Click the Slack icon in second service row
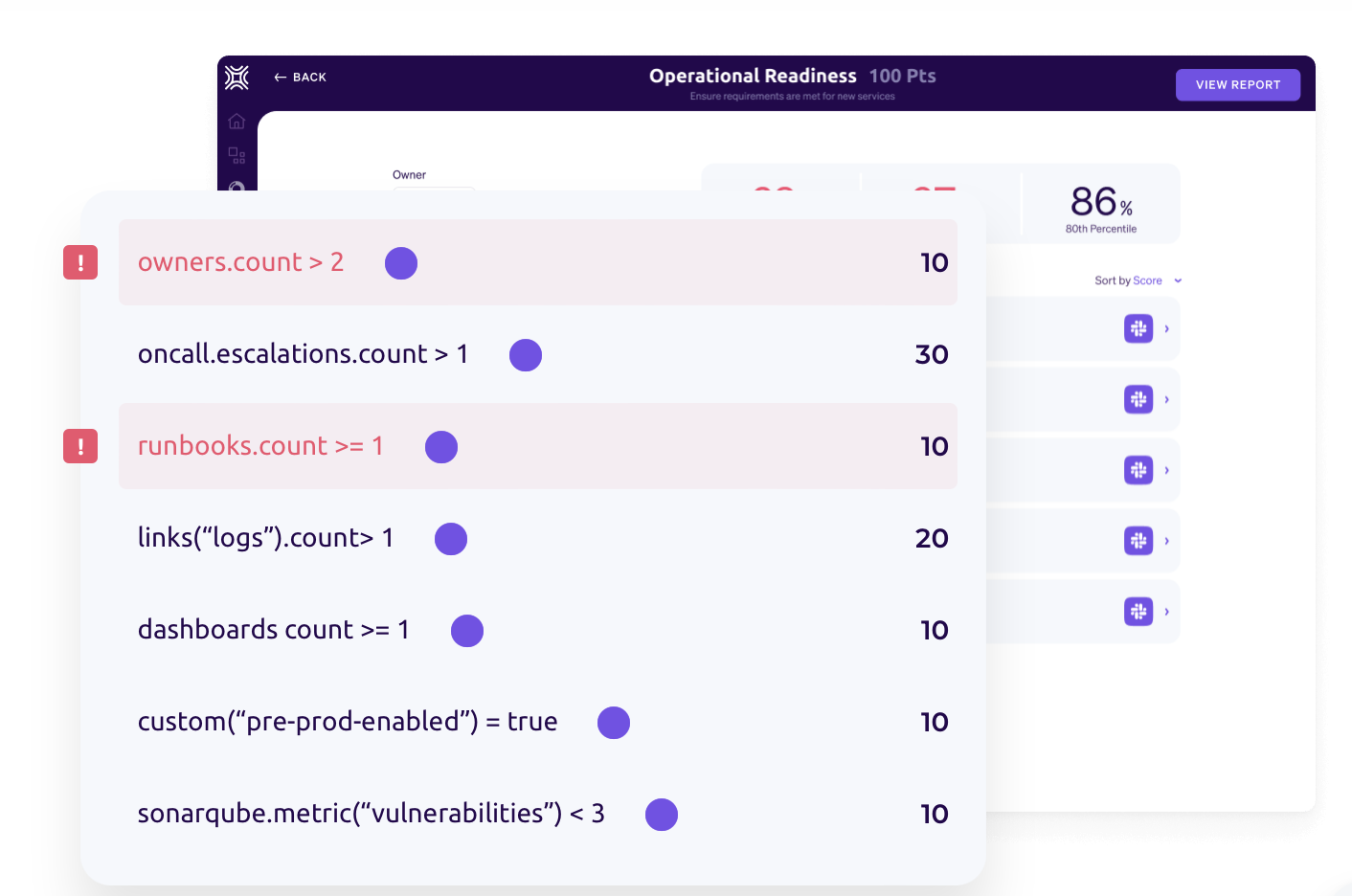 (x=1138, y=399)
